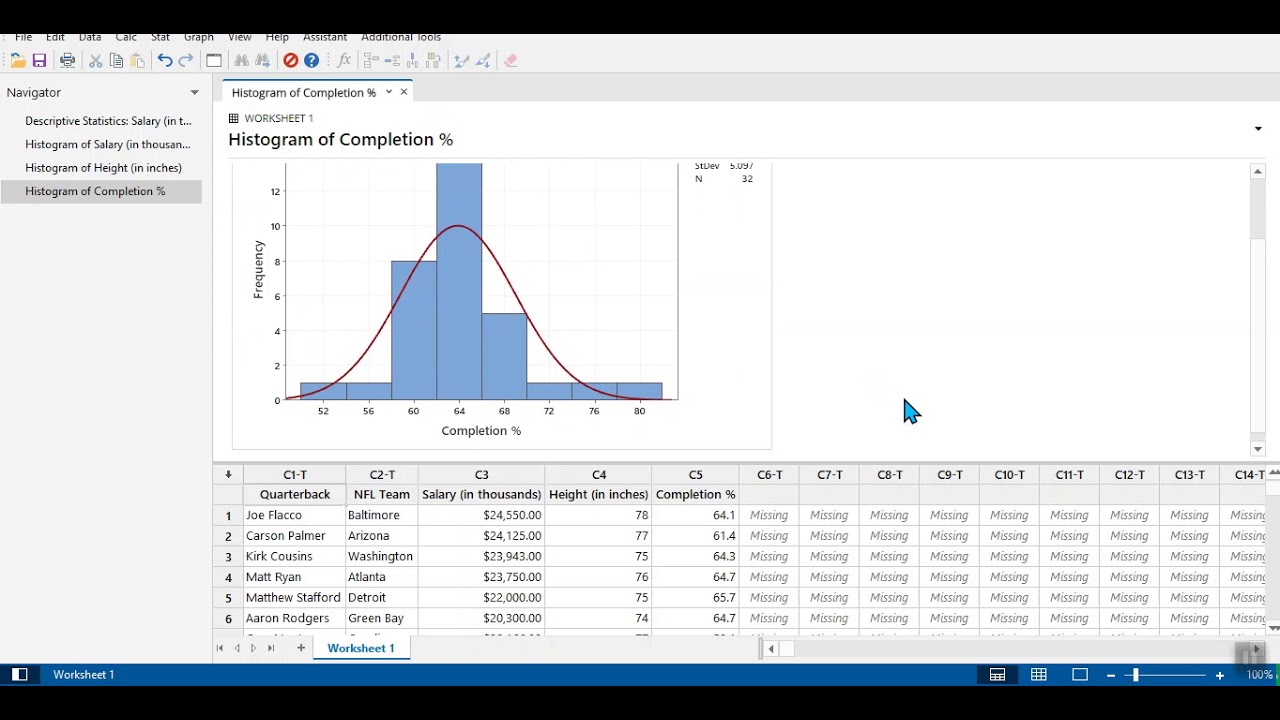Click the worksheet horizontal scroll left arrow

click(771, 649)
